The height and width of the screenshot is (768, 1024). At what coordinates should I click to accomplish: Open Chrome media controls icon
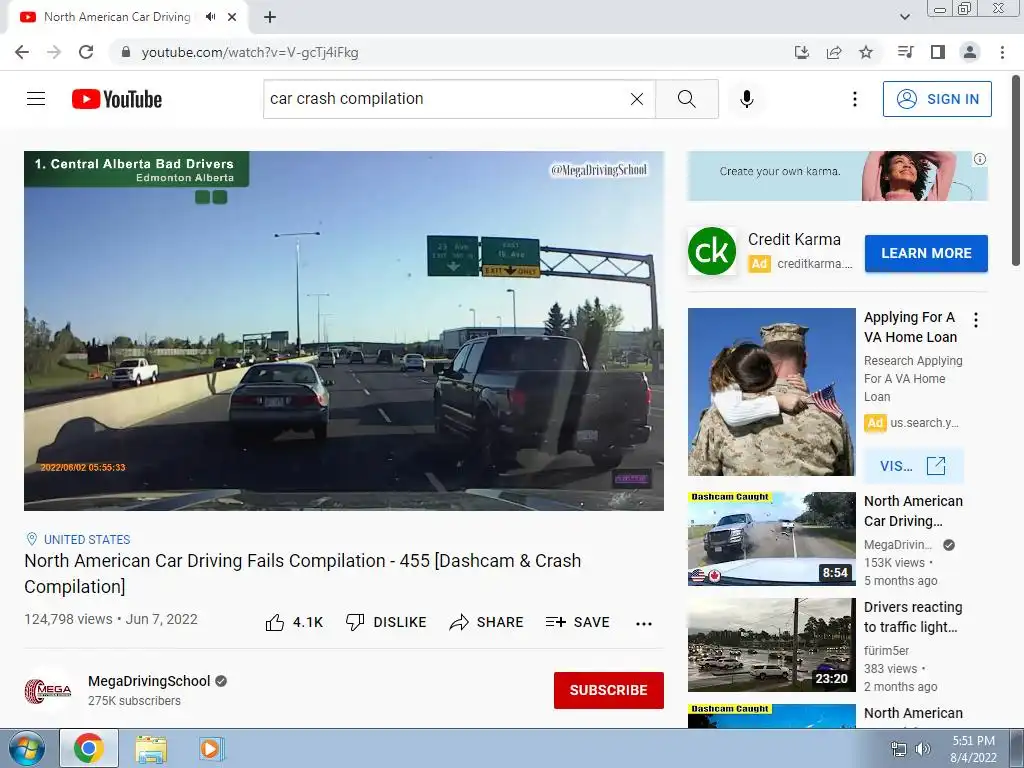(x=905, y=52)
